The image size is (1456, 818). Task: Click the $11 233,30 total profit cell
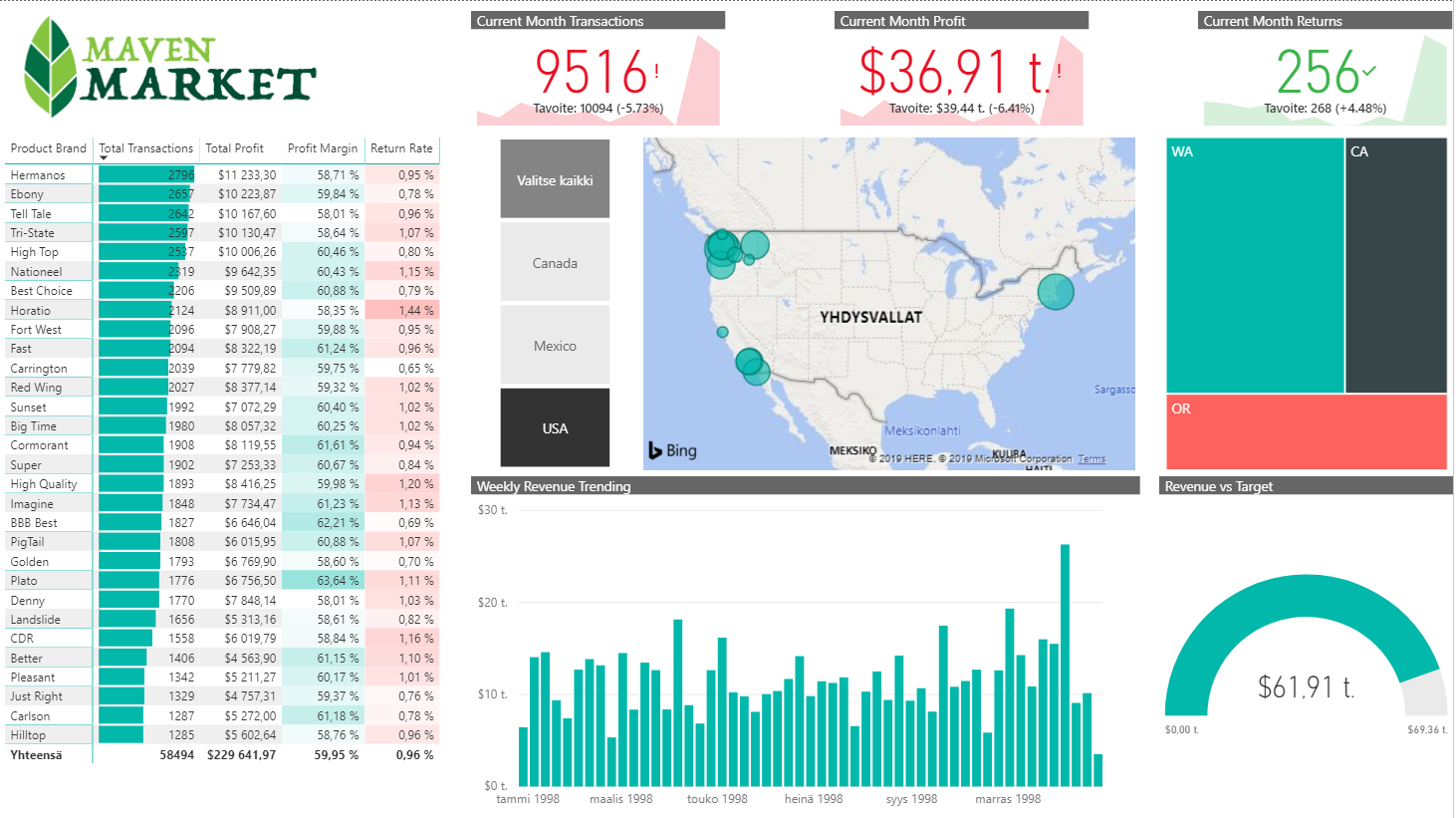pos(242,174)
